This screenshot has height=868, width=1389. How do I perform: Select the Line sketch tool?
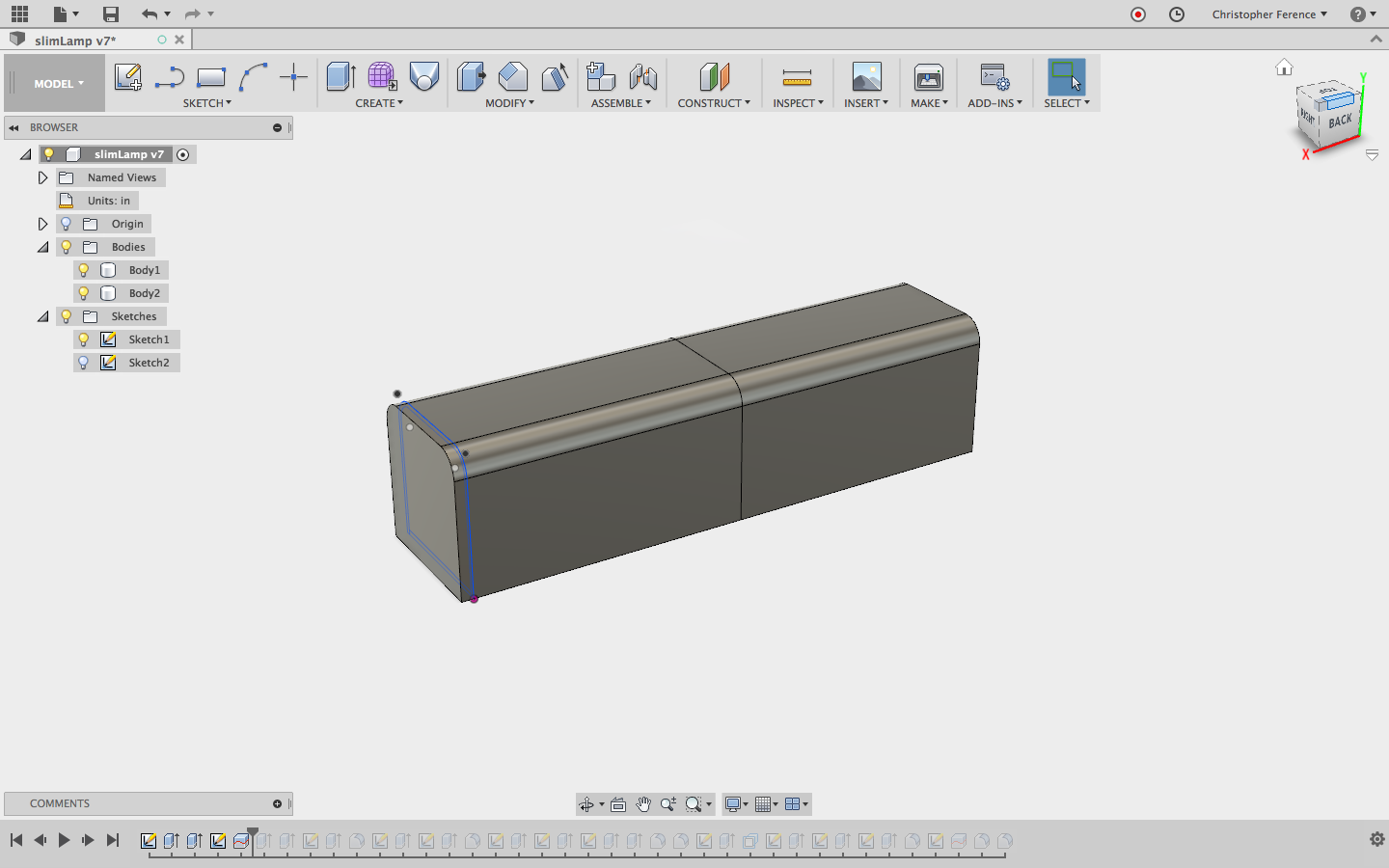[170, 77]
